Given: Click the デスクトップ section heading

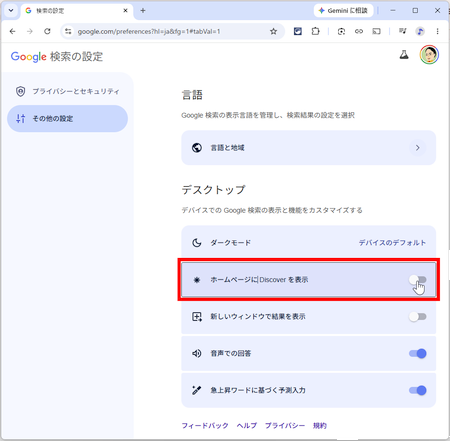Looking at the screenshot, I should pyautogui.click(x=213, y=190).
